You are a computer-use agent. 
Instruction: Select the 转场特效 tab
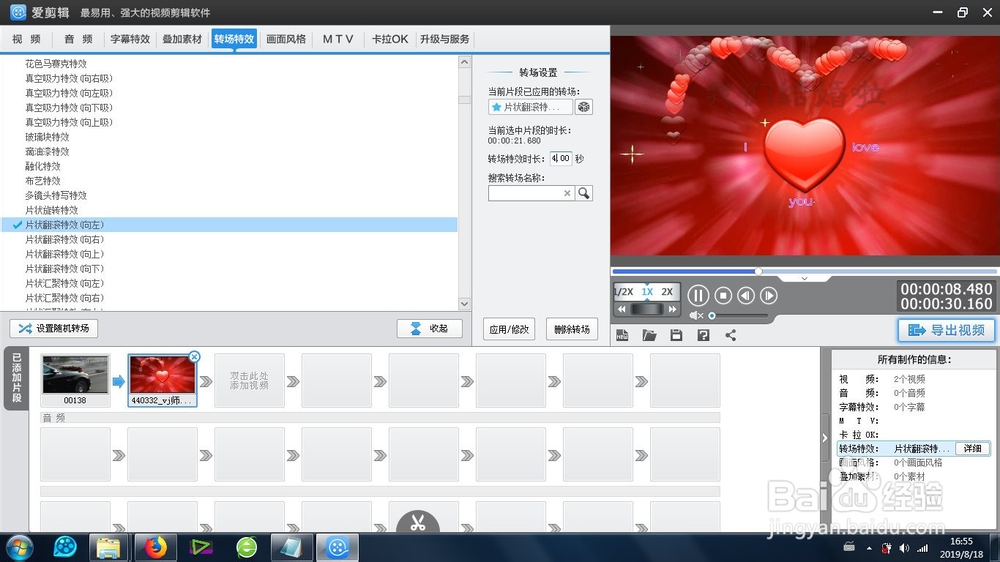(x=234, y=39)
